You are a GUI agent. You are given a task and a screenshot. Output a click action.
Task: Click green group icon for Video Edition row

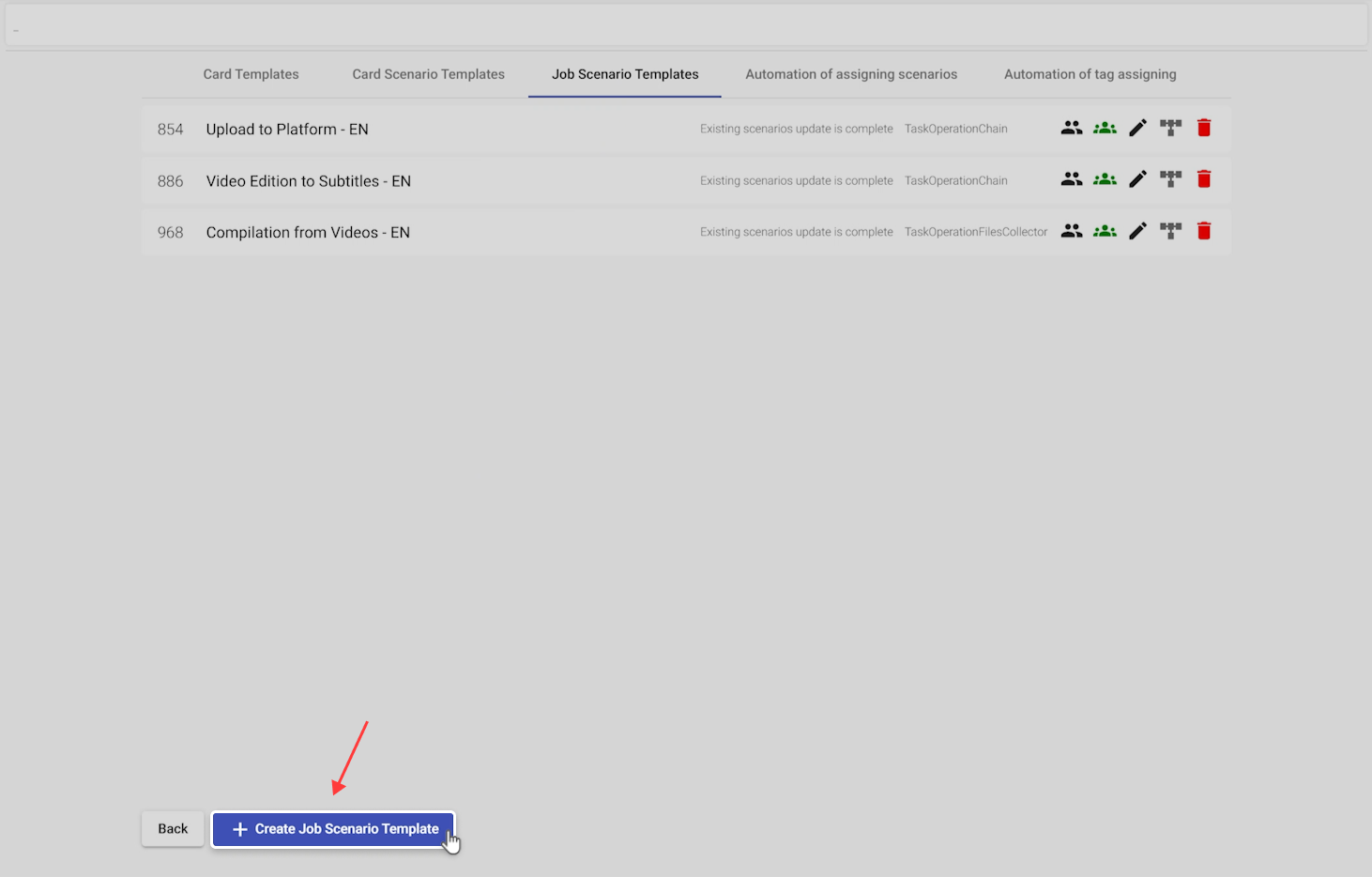point(1105,179)
